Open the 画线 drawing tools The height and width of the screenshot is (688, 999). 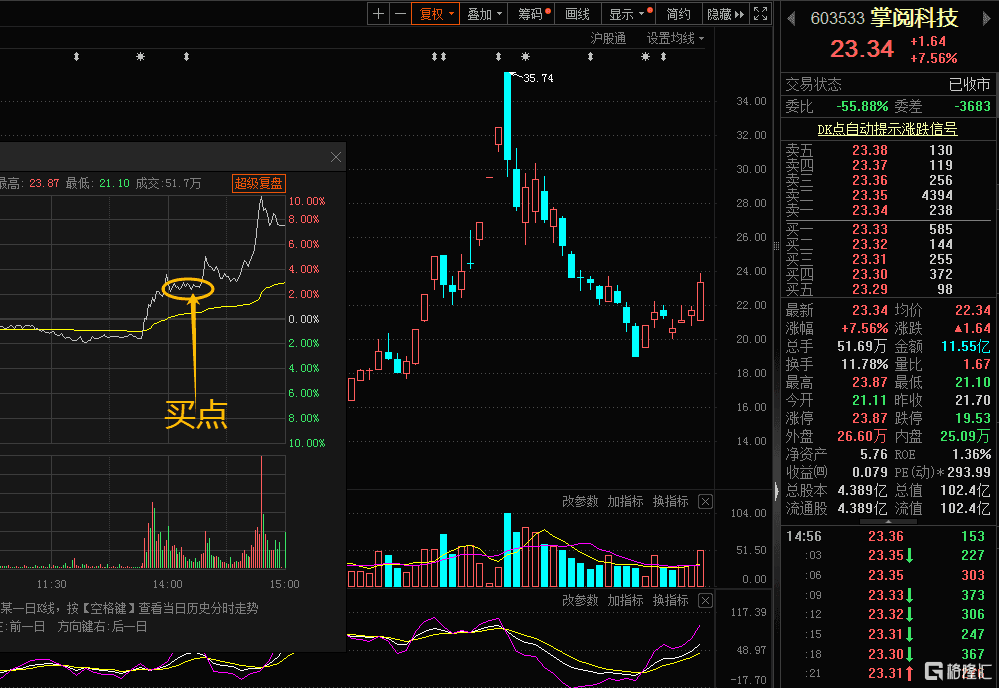tap(578, 13)
